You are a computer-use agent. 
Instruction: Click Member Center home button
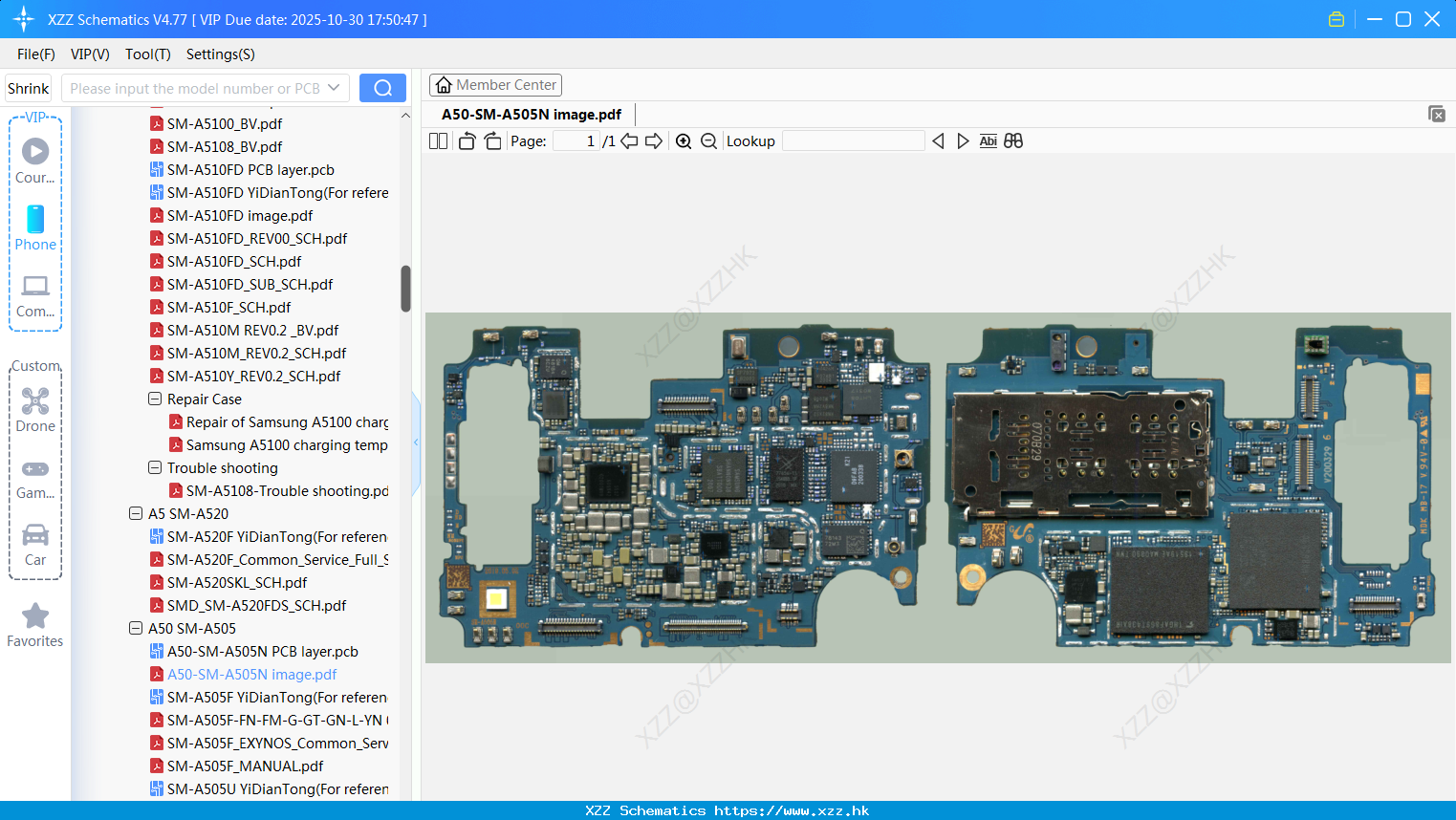click(495, 85)
